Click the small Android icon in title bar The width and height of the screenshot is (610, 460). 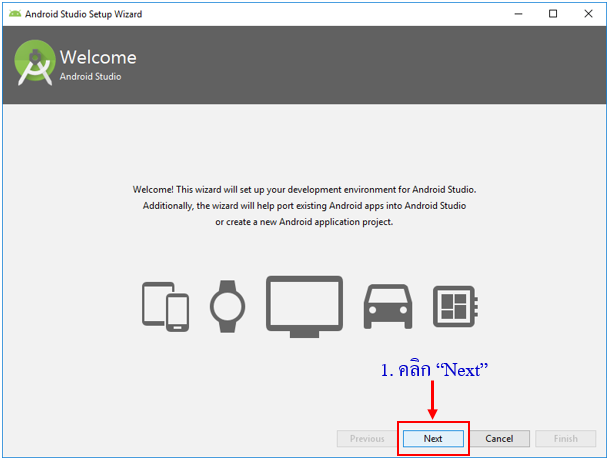(15, 14)
